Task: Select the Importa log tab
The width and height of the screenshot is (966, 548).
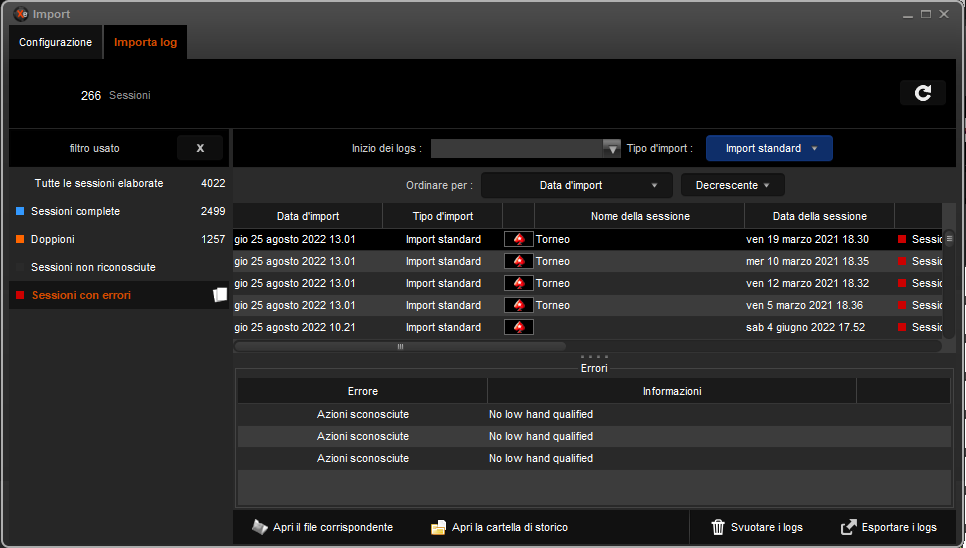Action: click(x=145, y=42)
